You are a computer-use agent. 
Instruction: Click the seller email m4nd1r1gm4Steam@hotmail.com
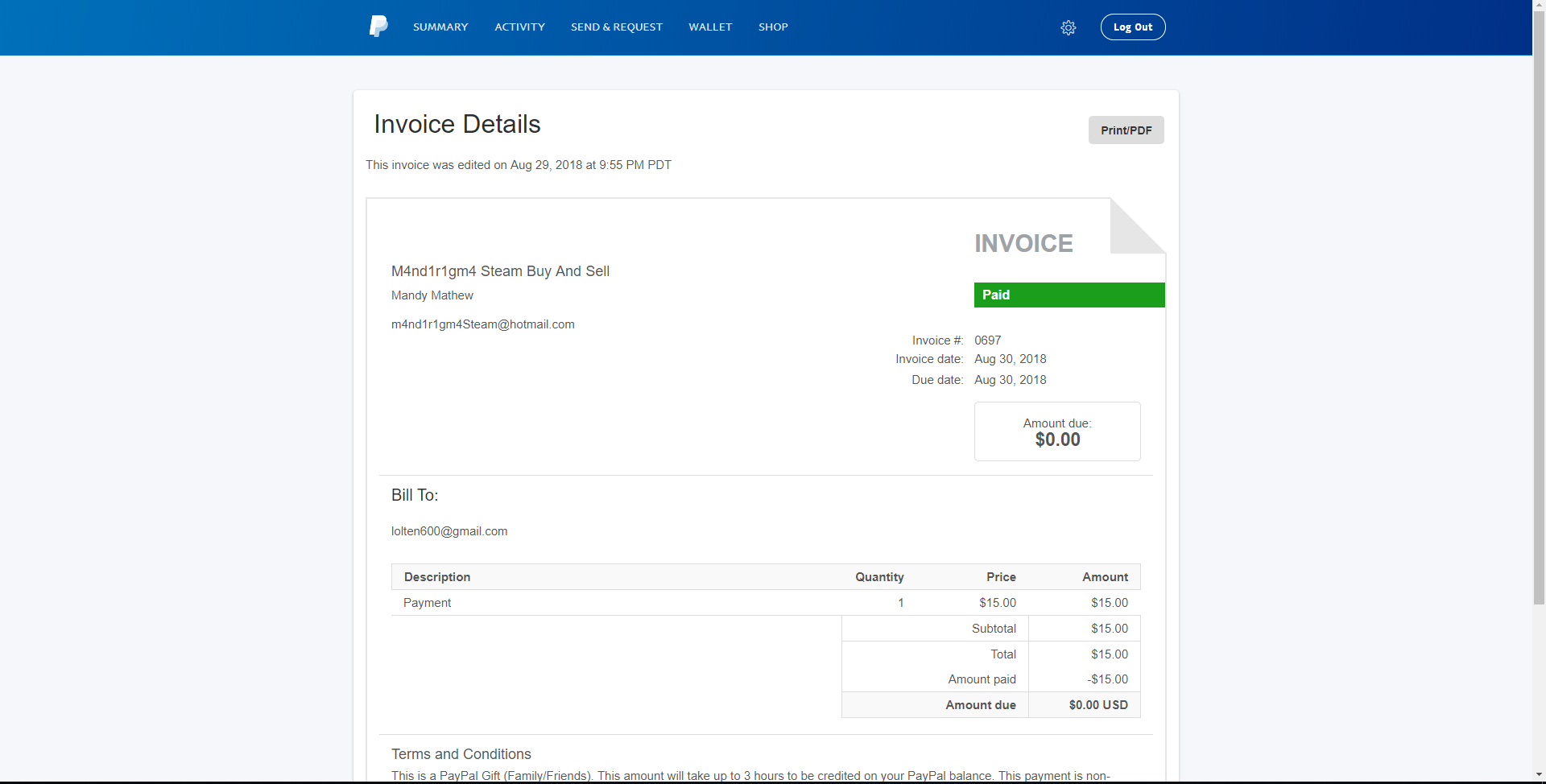point(483,324)
